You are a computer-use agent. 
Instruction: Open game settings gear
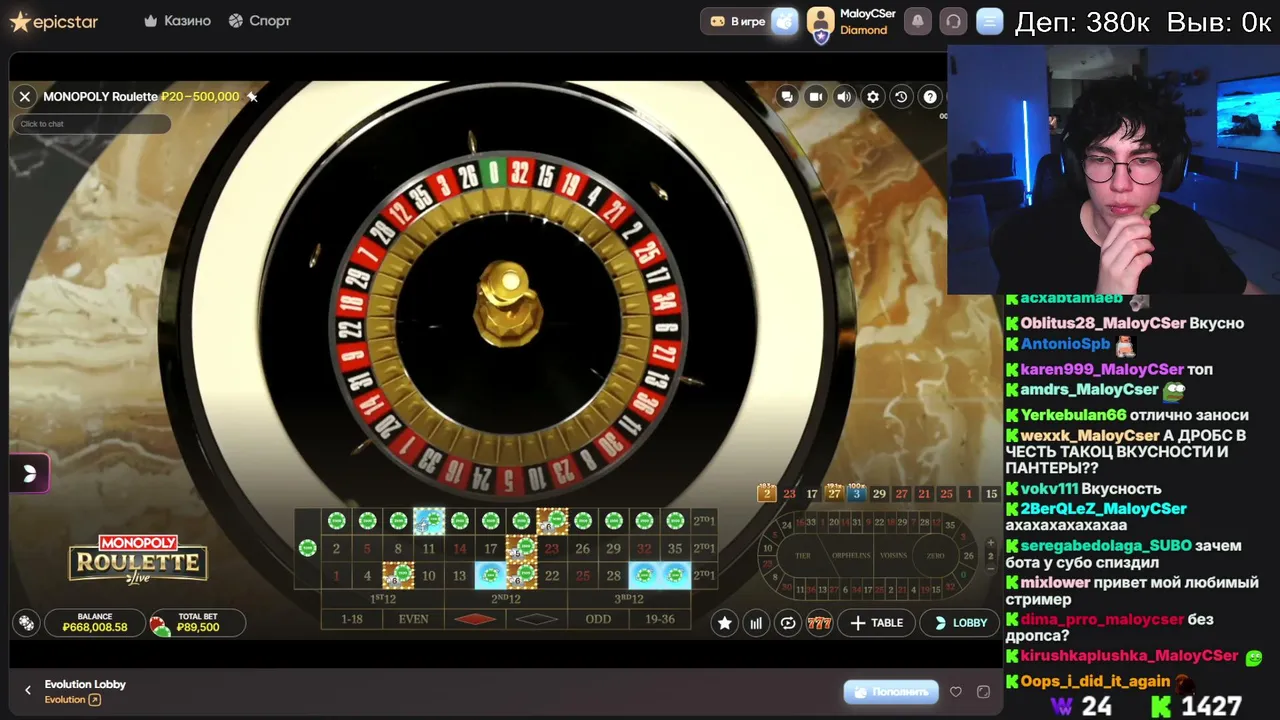click(873, 97)
